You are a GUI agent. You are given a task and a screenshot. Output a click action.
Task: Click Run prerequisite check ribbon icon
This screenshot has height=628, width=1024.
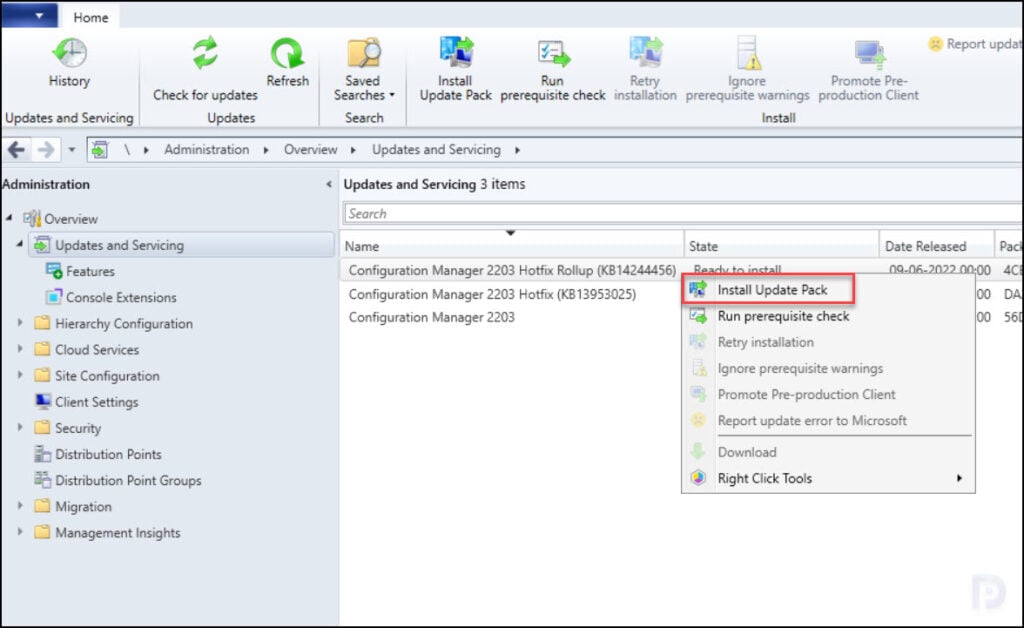pos(552,70)
